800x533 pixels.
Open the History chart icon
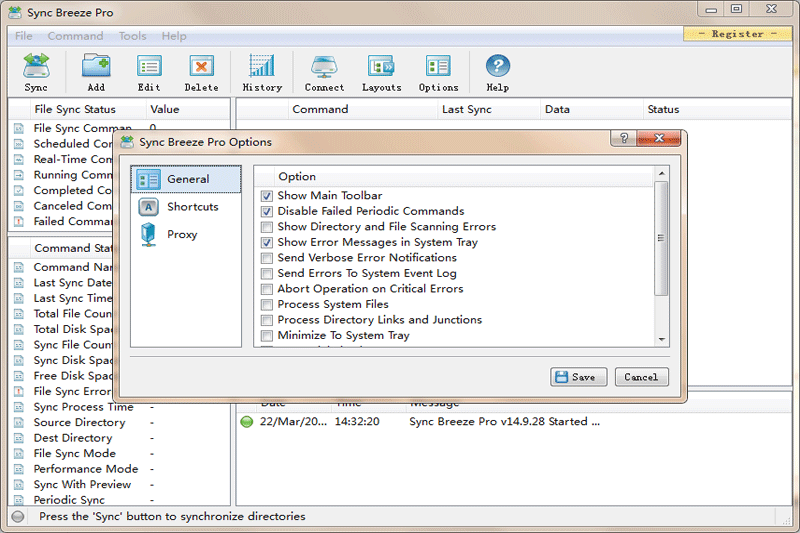tap(262, 66)
